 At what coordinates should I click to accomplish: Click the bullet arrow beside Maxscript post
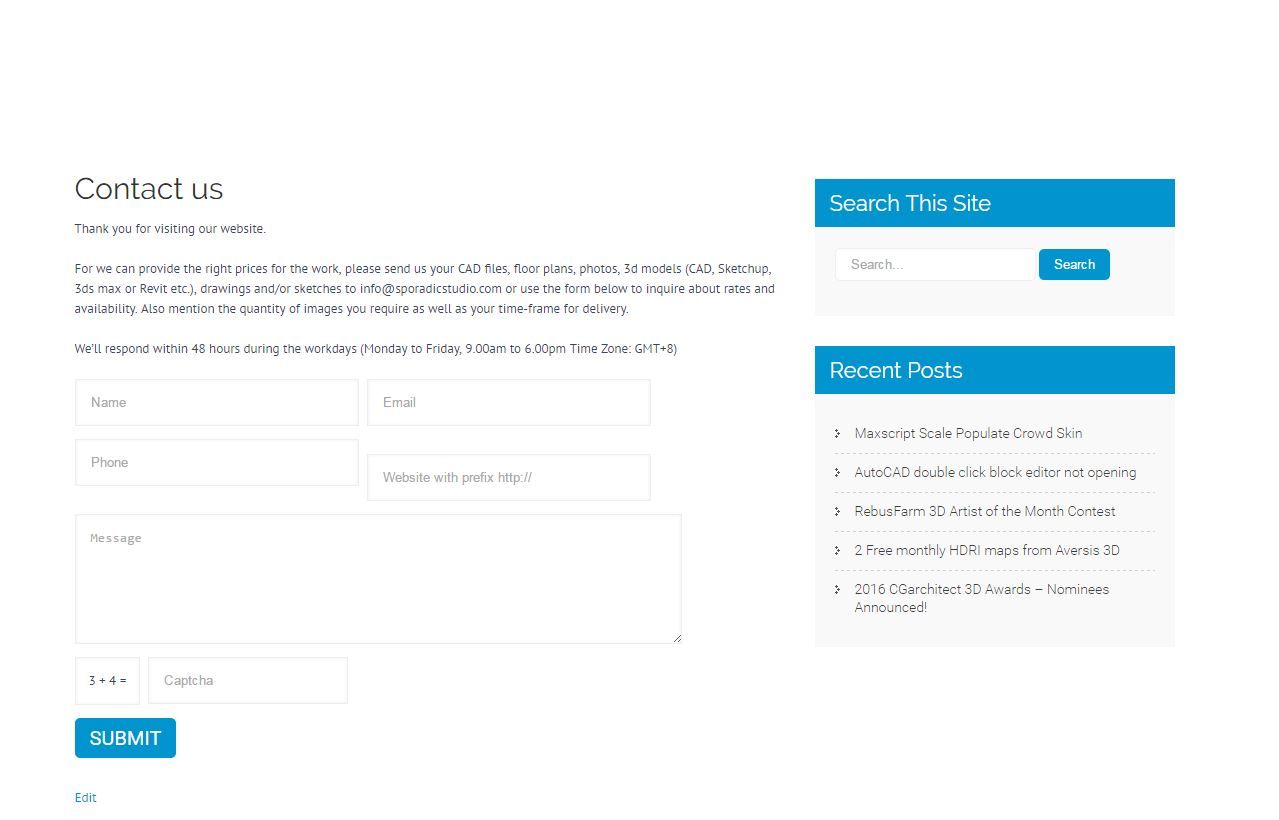click(x=838, y=433)
